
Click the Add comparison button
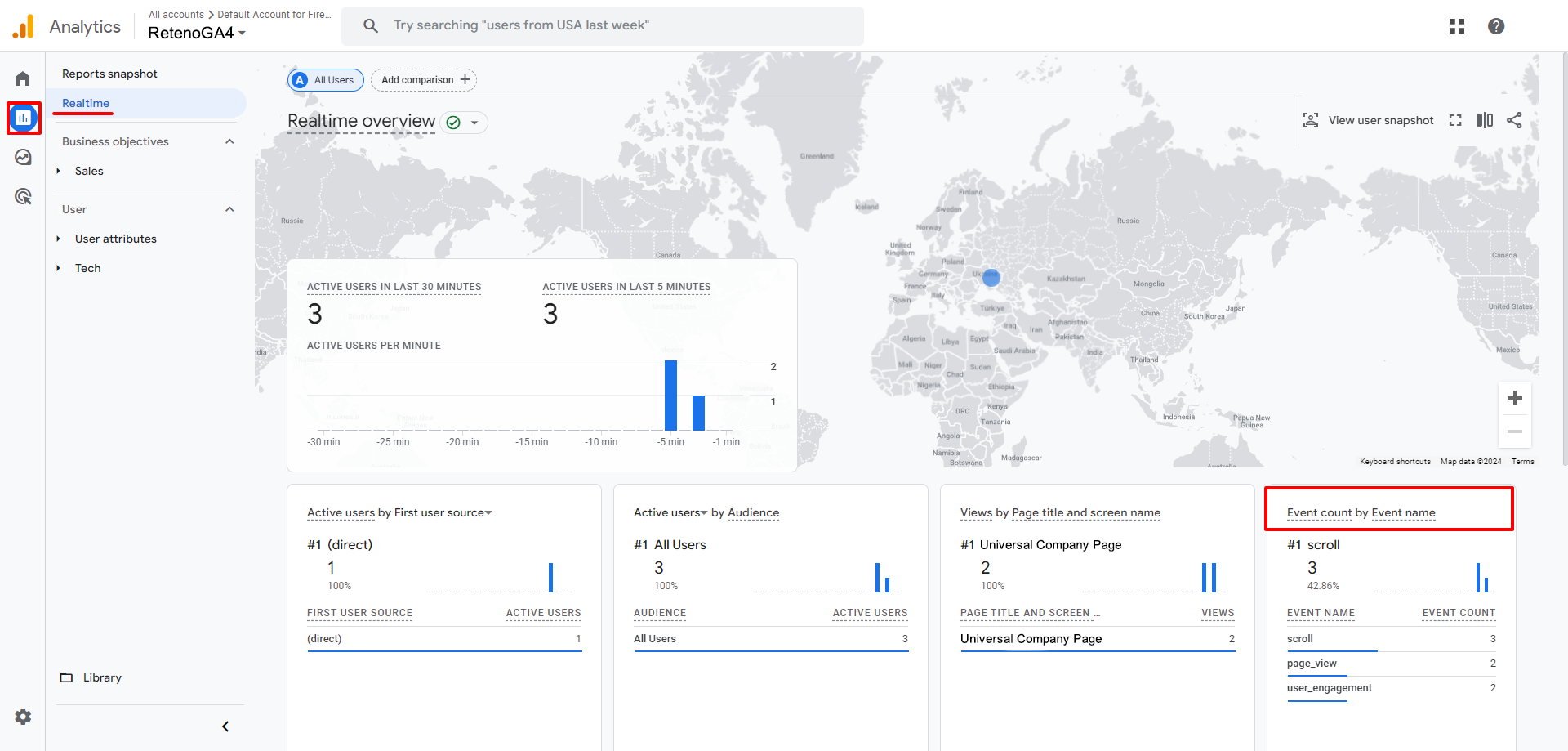(424, 80)
